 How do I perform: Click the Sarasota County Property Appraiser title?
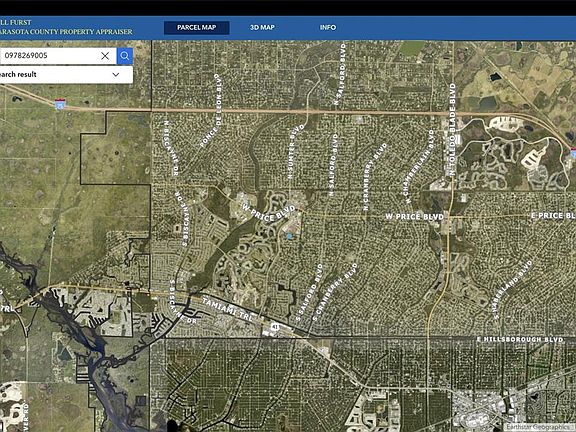[66, 32]
